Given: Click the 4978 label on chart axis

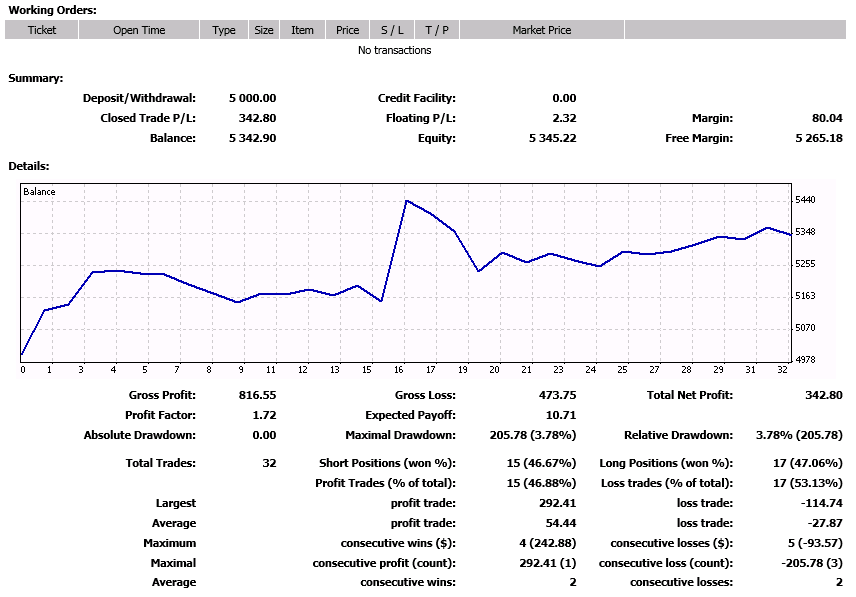Looking at the screenshot, I should [x=806, y=360].
